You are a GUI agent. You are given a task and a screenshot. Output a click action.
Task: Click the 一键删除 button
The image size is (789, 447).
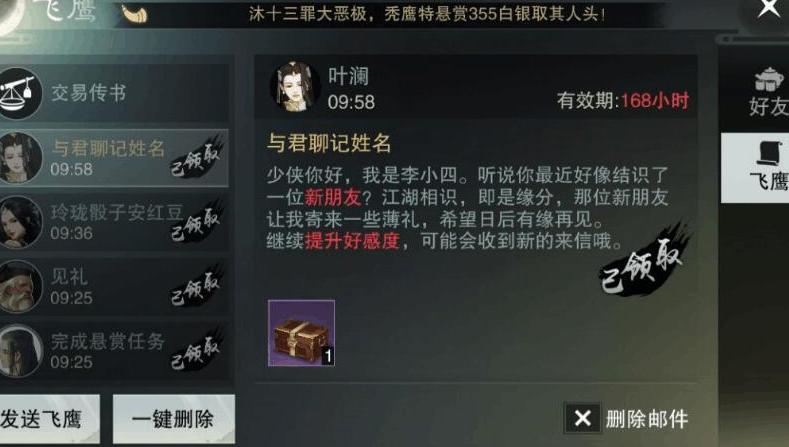[x=173, y=419]
